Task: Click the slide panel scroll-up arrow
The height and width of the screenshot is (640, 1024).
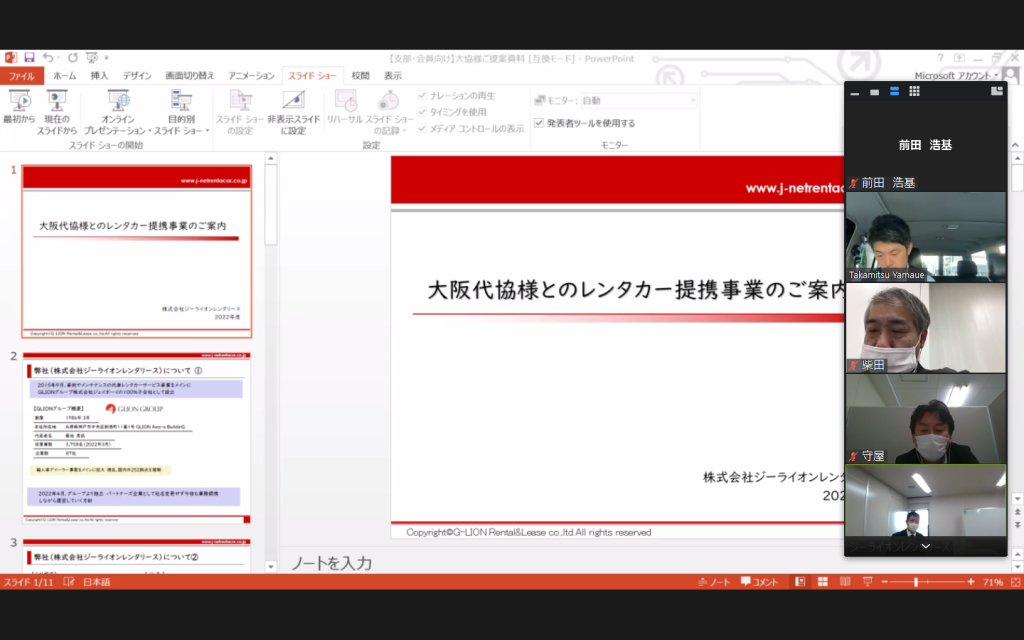Action: click(271, 159)
